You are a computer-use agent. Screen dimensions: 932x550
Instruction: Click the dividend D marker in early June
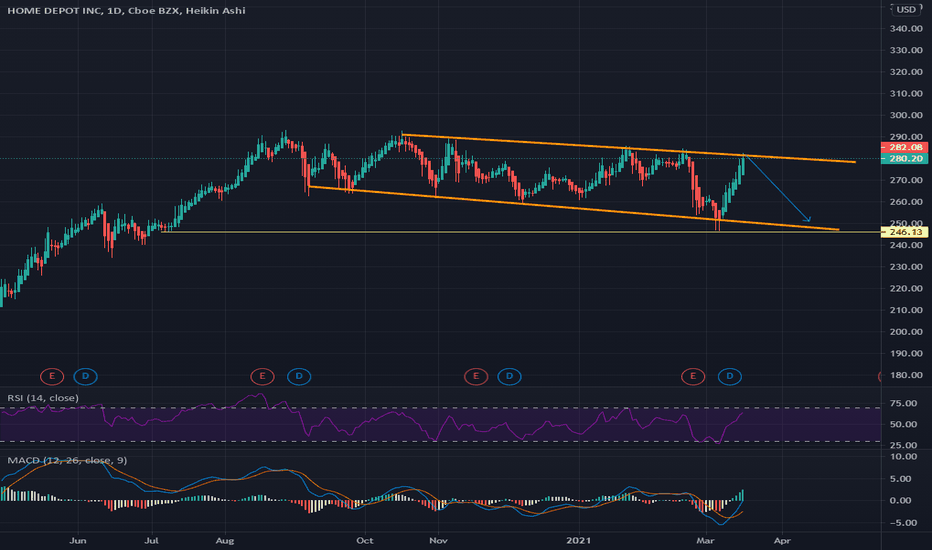click(x=86, y=376)
